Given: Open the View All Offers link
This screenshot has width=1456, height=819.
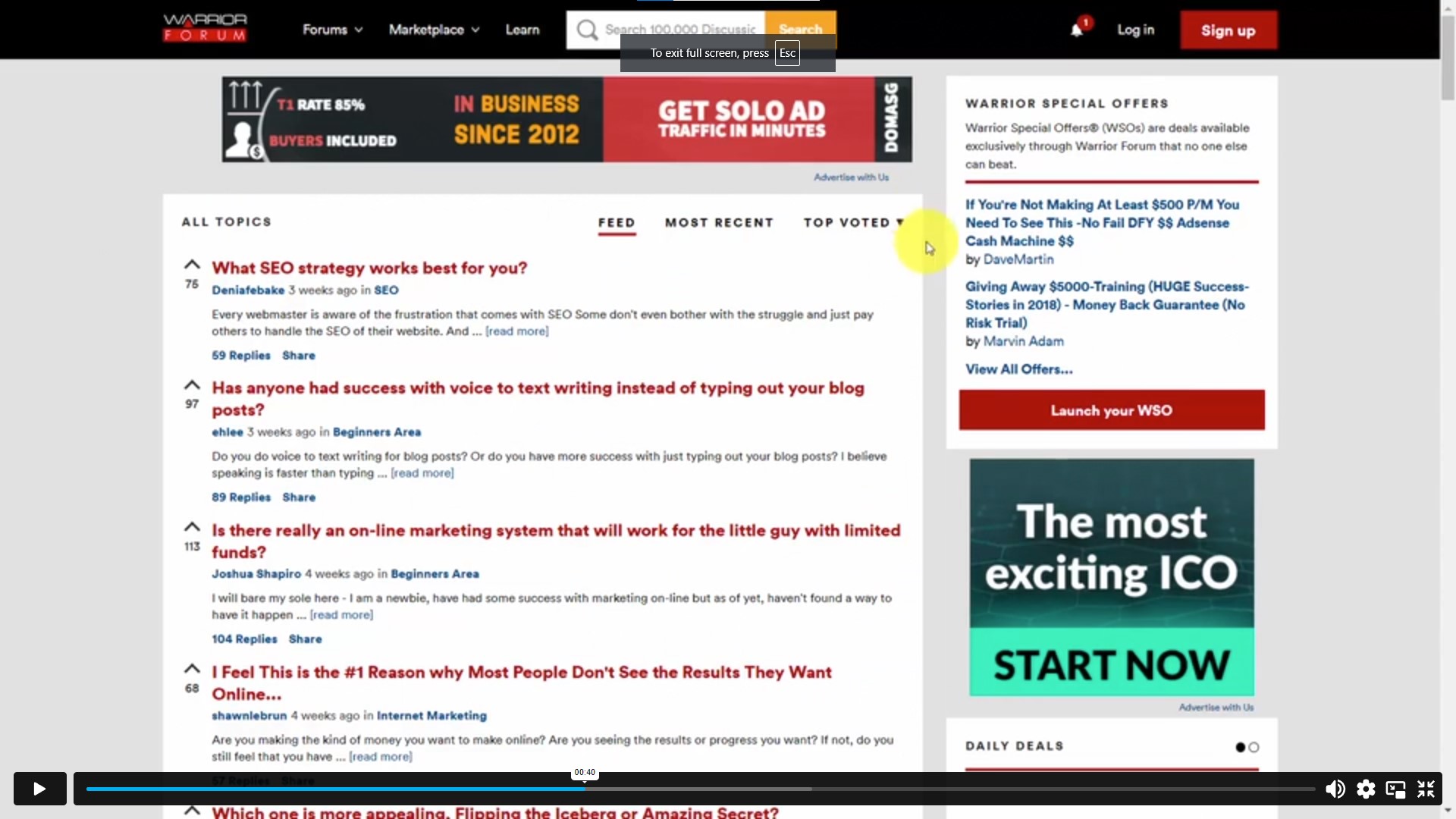Looking at the screenshot, I should [x=1018, y=369].
